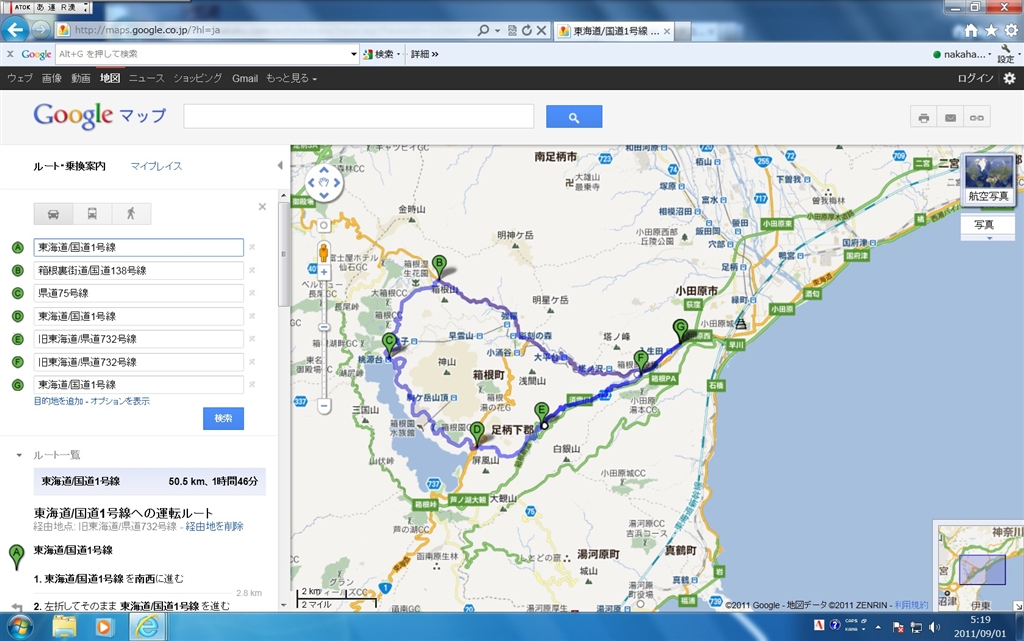
Task: Open the Windows Start button
Action: coord(19,627)
